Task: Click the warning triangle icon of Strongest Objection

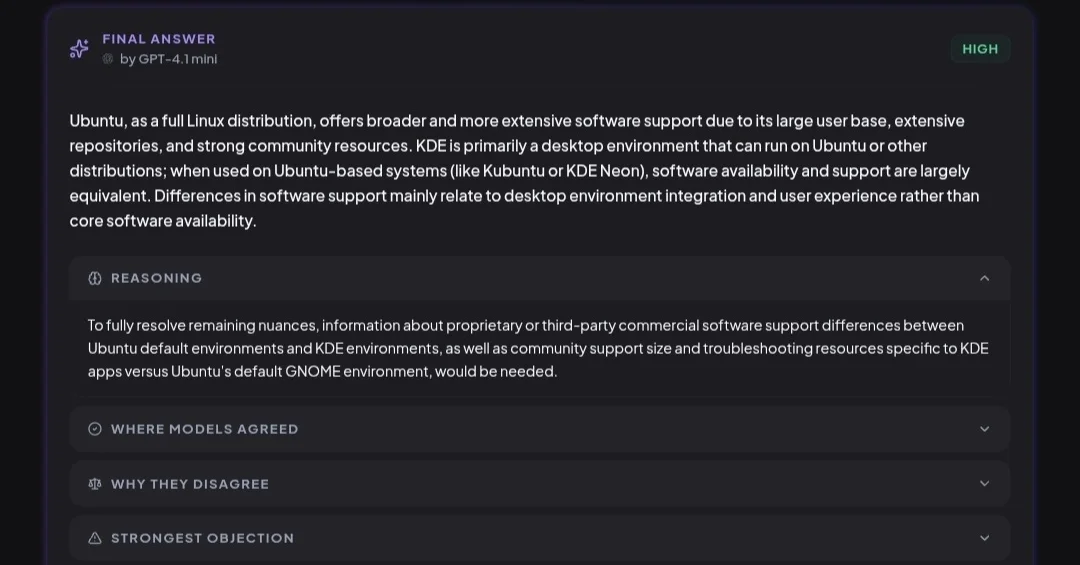Action: point(95,538)
